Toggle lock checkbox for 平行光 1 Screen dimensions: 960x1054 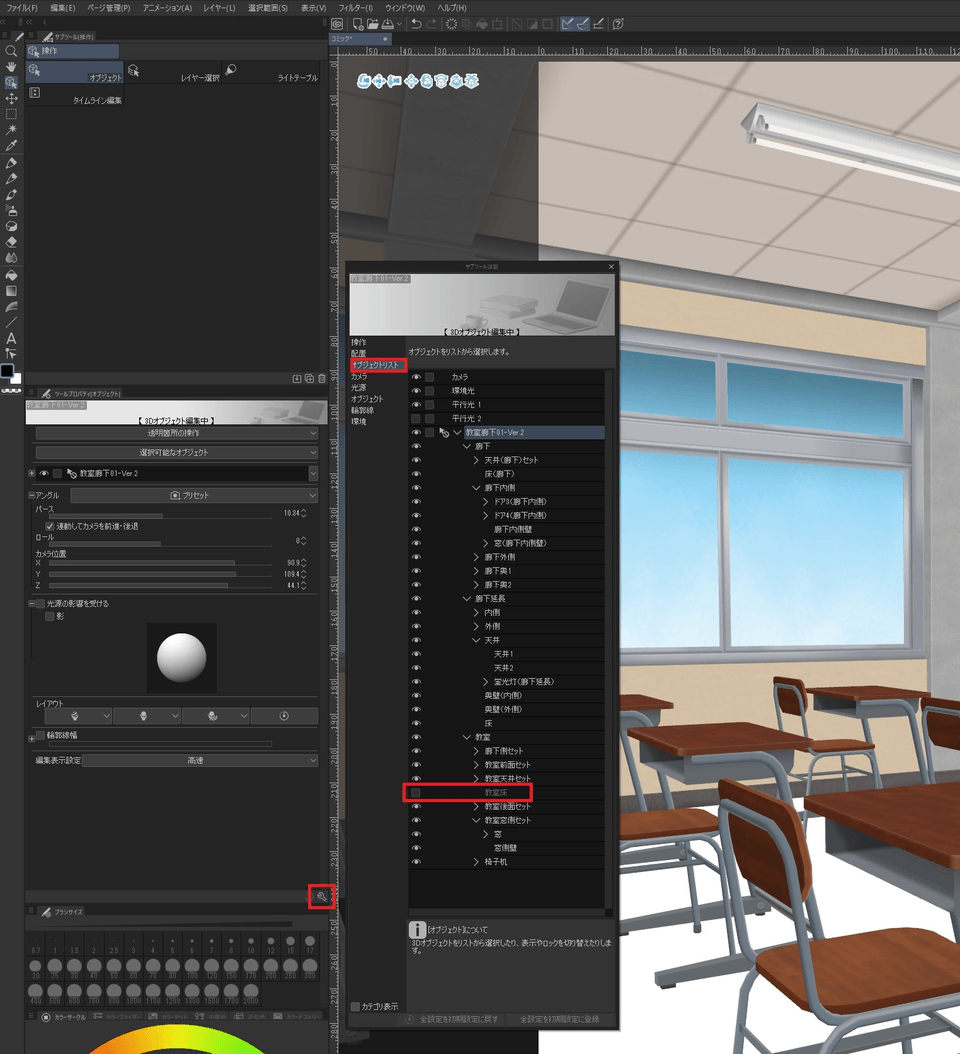coord(430,405)
